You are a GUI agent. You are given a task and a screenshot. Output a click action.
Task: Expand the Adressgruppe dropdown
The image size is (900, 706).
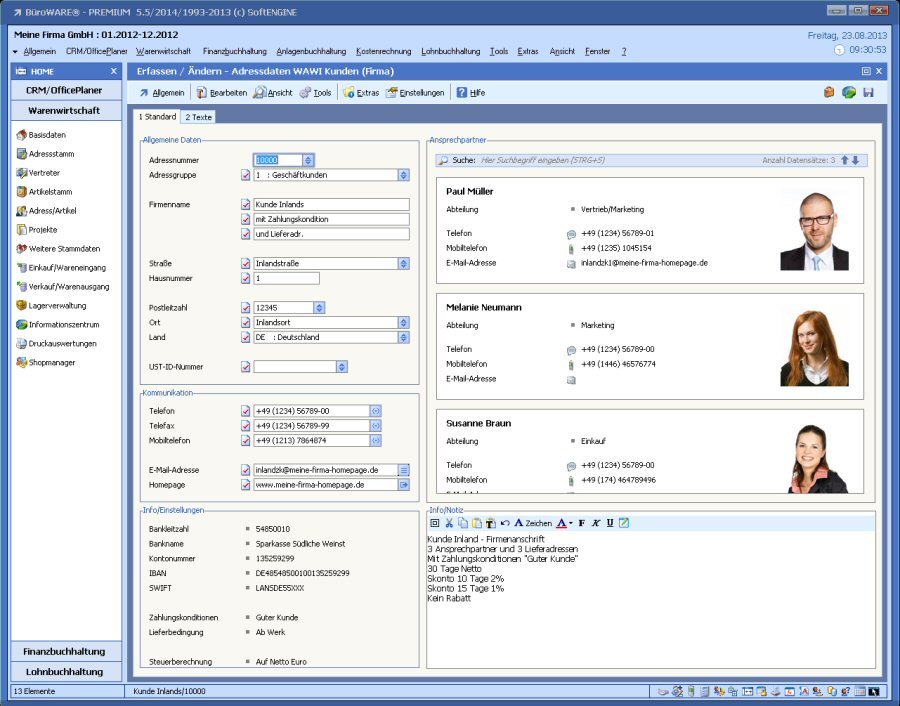(404, 175)
